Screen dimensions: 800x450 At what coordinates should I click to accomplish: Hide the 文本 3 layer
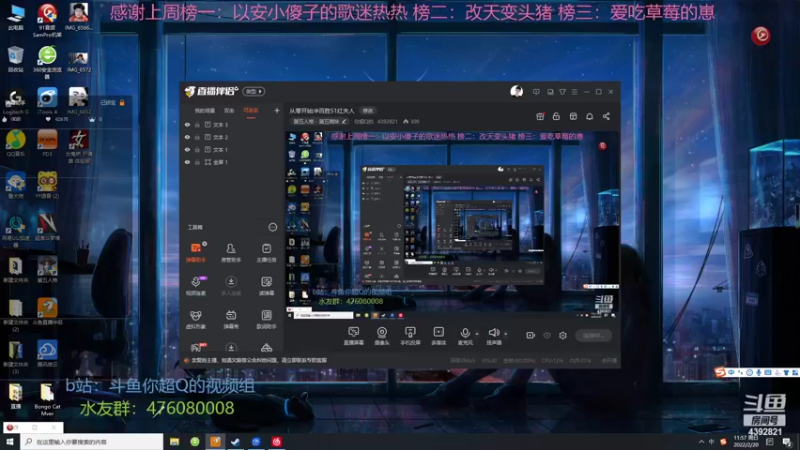[x=187, y=124]
